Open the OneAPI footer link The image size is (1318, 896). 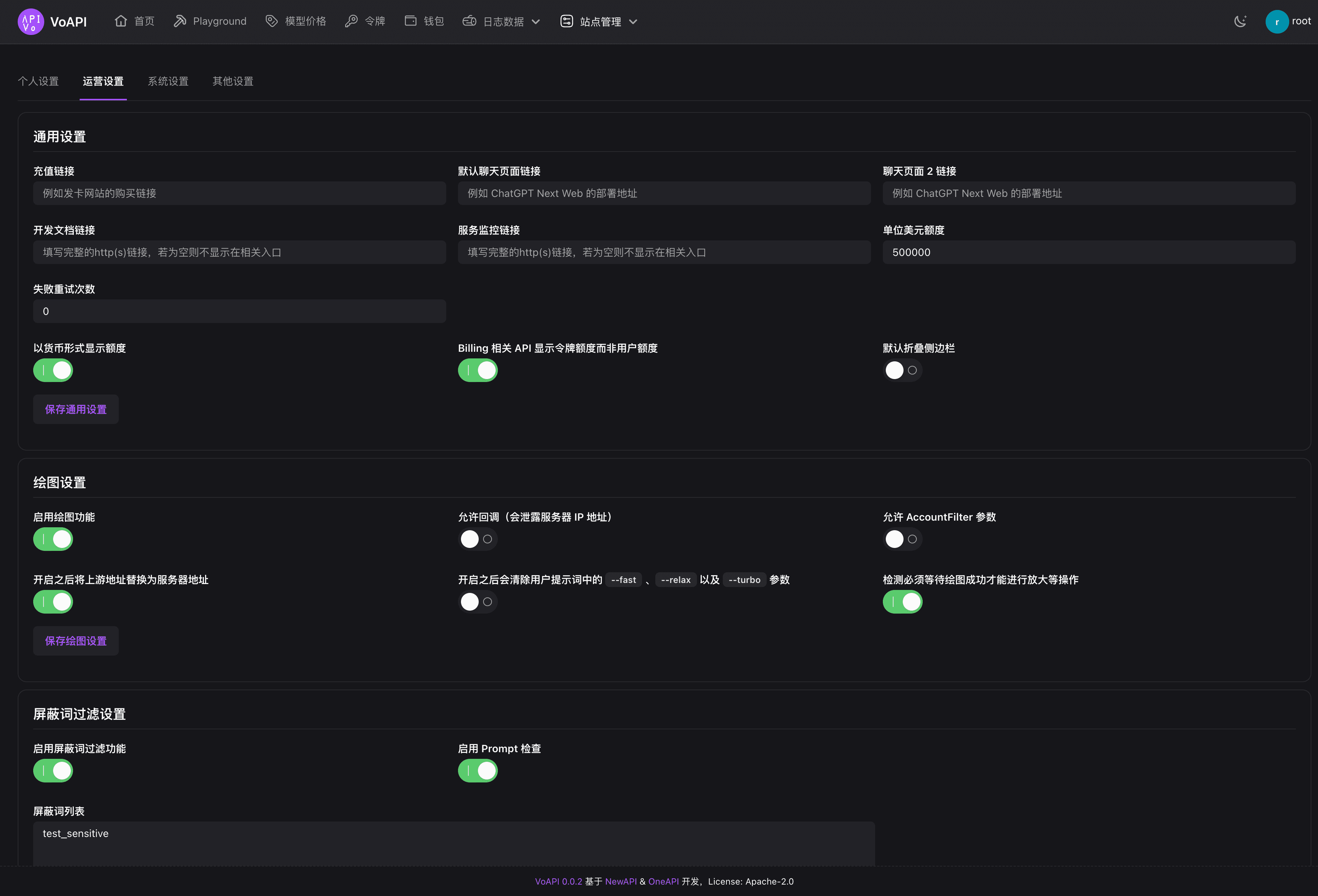[663, 881]
